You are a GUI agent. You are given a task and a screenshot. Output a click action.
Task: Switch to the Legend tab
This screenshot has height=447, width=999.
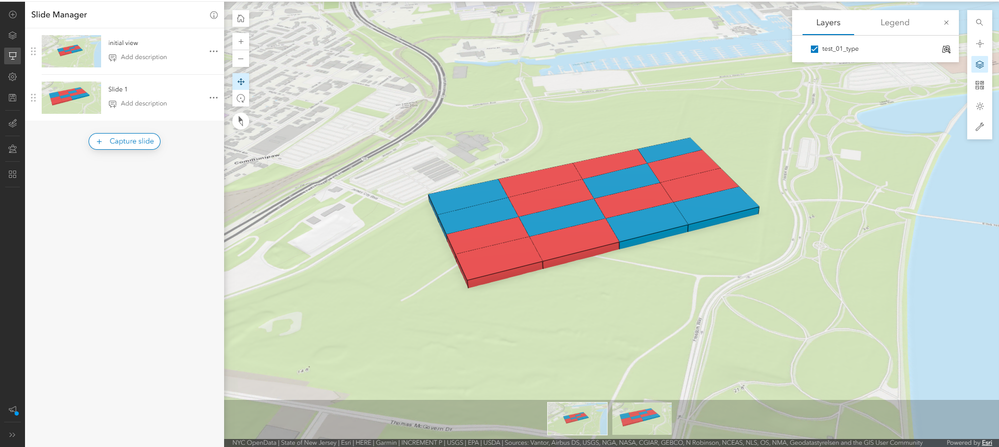(x=895, y=23)
